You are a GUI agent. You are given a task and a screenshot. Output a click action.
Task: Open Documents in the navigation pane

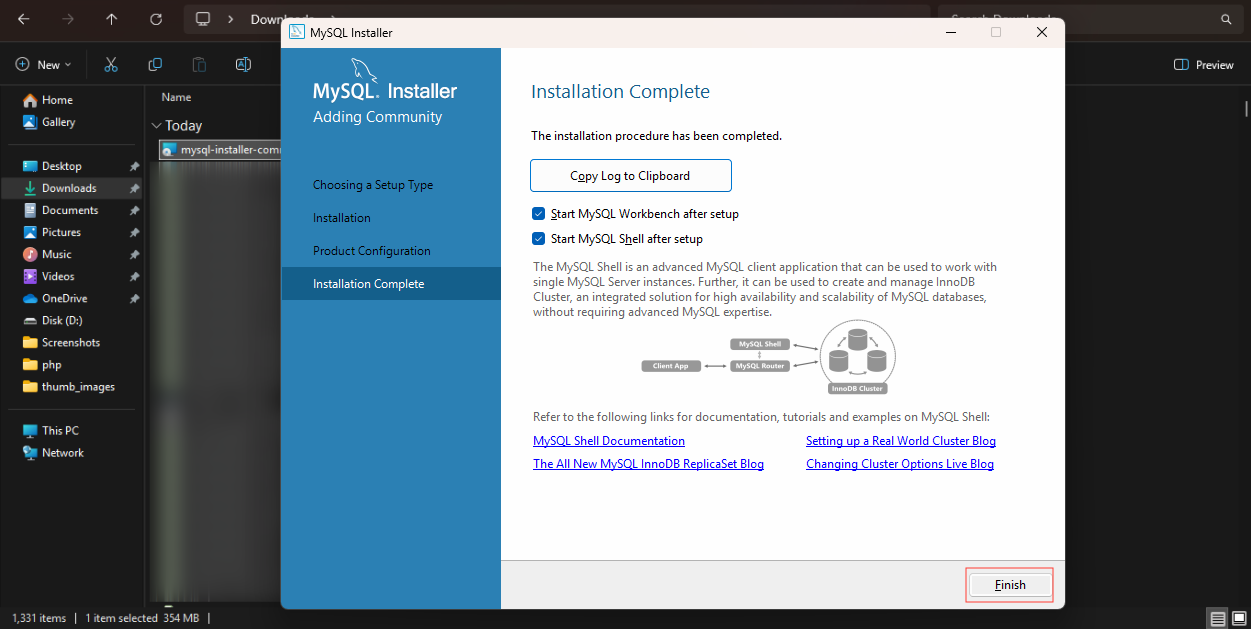coord(72,210)
